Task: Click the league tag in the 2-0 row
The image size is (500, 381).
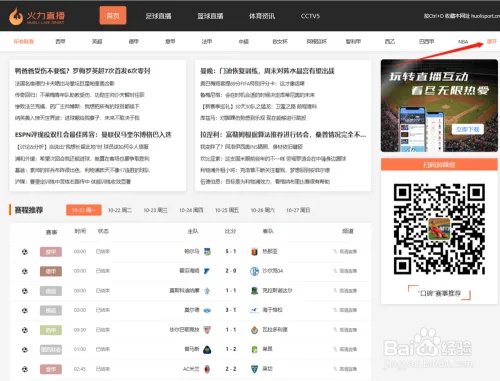Action: tap(51, 271)
